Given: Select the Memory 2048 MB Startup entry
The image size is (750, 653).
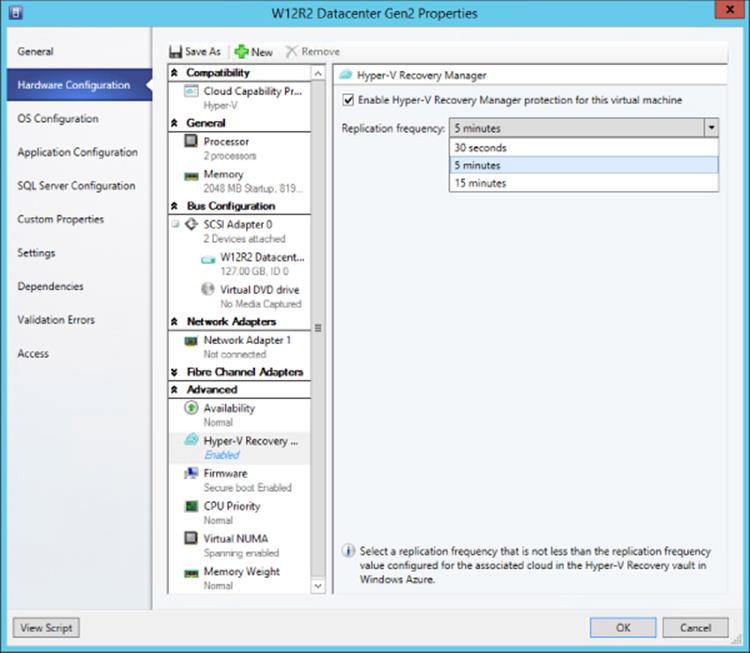Looking at the screenshot, I should pos(239,181).
